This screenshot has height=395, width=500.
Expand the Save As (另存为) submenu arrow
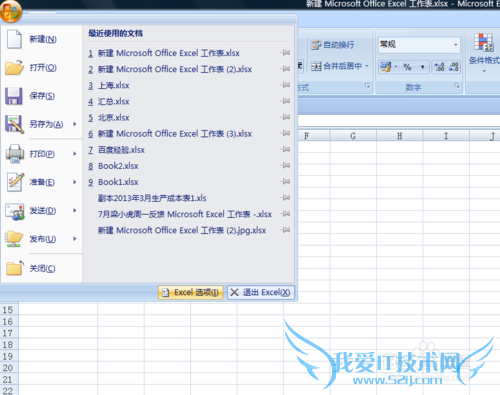tap(75, 124)
